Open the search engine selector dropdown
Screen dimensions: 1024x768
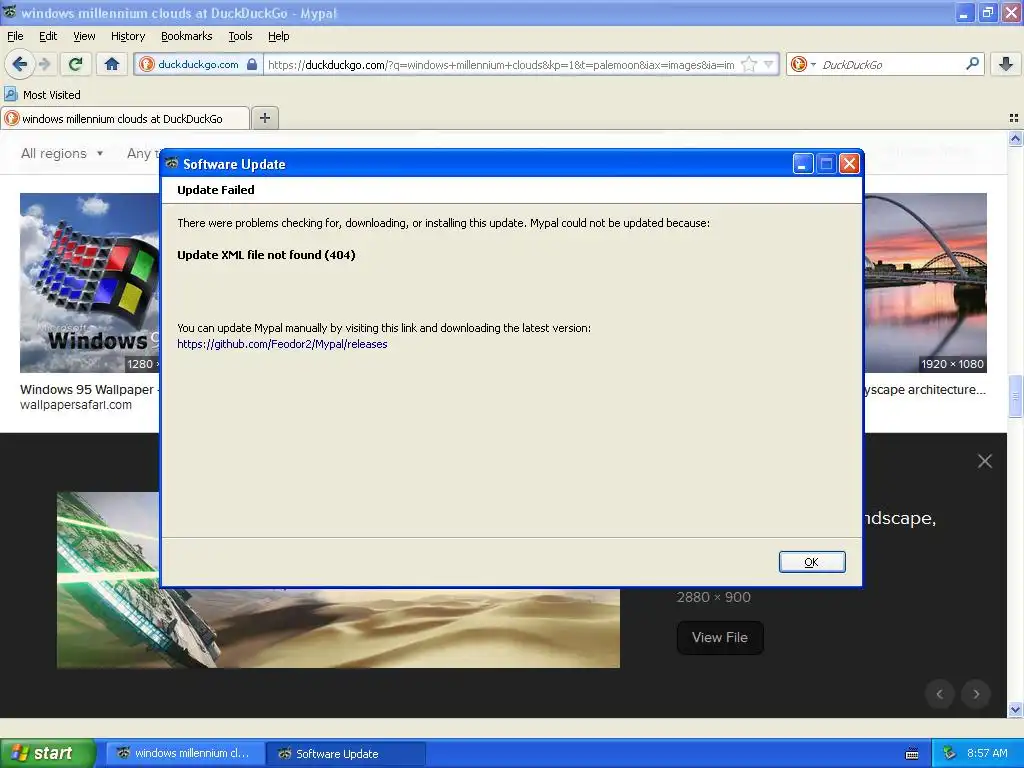pos(803,64)
